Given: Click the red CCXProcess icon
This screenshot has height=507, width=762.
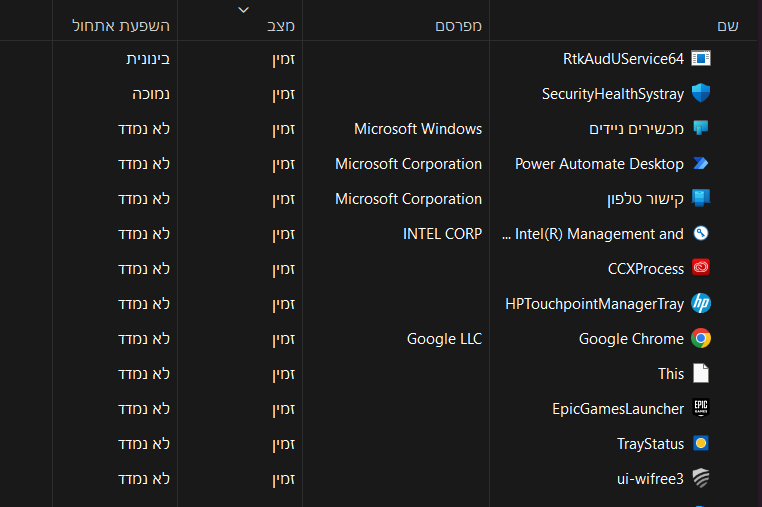Looking at the screenshot, I should [x=701, y=269].
